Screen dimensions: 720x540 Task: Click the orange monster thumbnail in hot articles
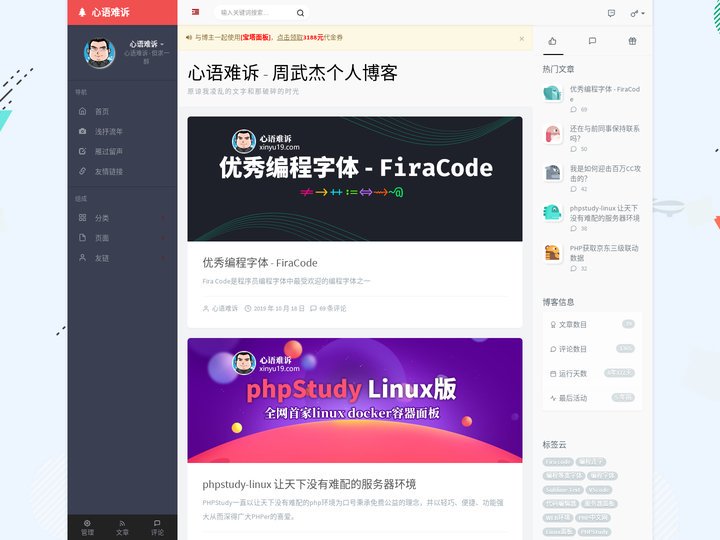pos(552,253)
